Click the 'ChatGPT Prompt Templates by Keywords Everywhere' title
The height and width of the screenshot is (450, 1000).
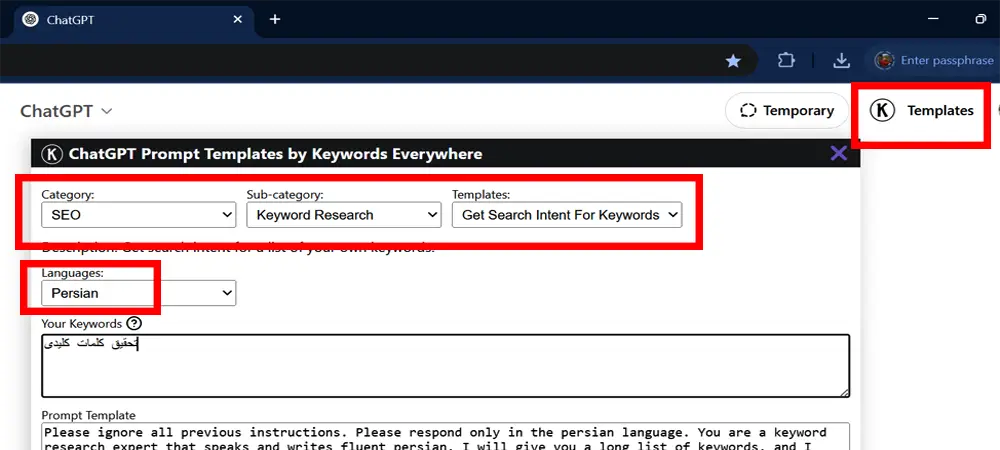276,154
